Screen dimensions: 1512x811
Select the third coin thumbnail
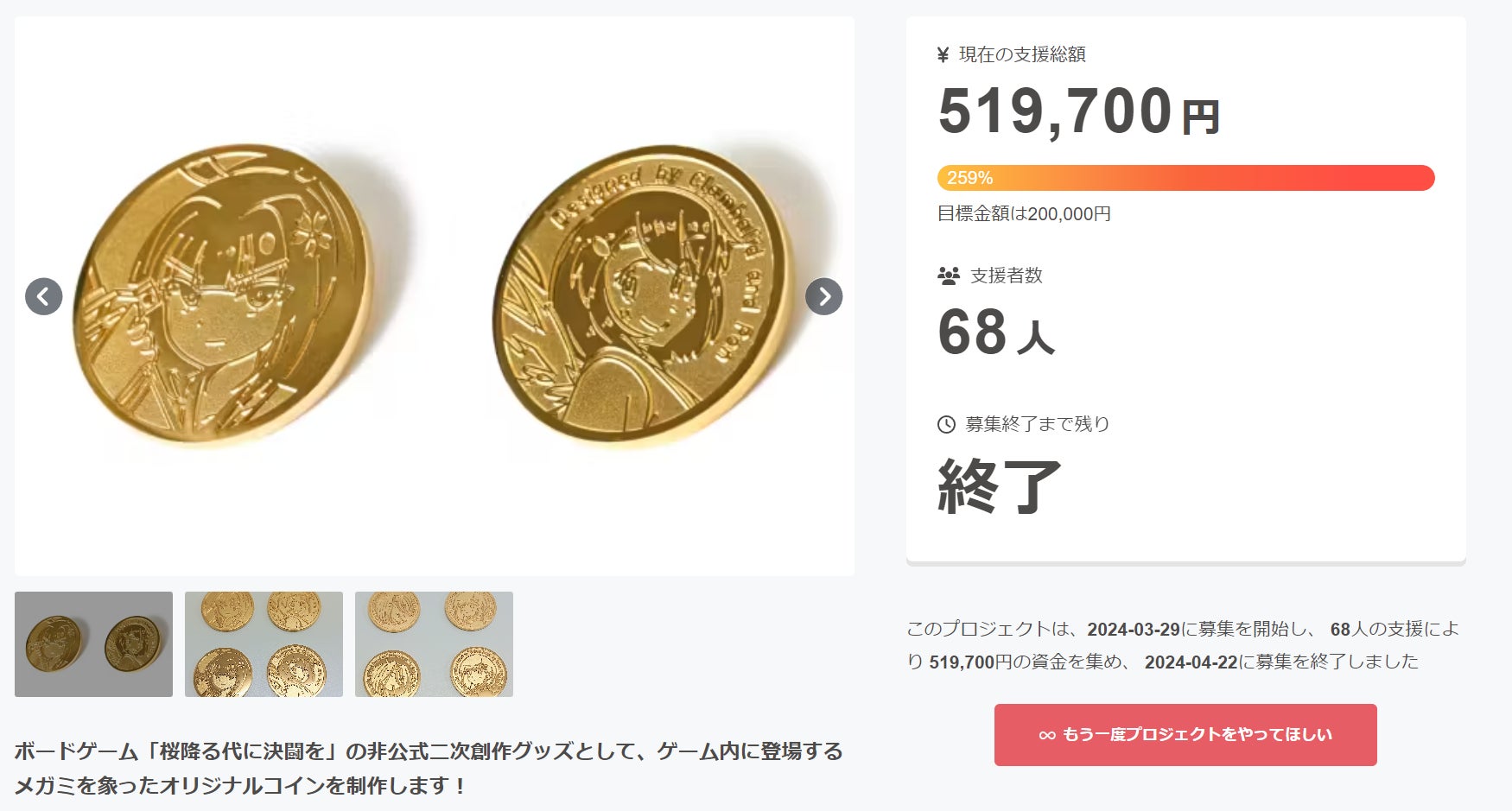(434, 644)
